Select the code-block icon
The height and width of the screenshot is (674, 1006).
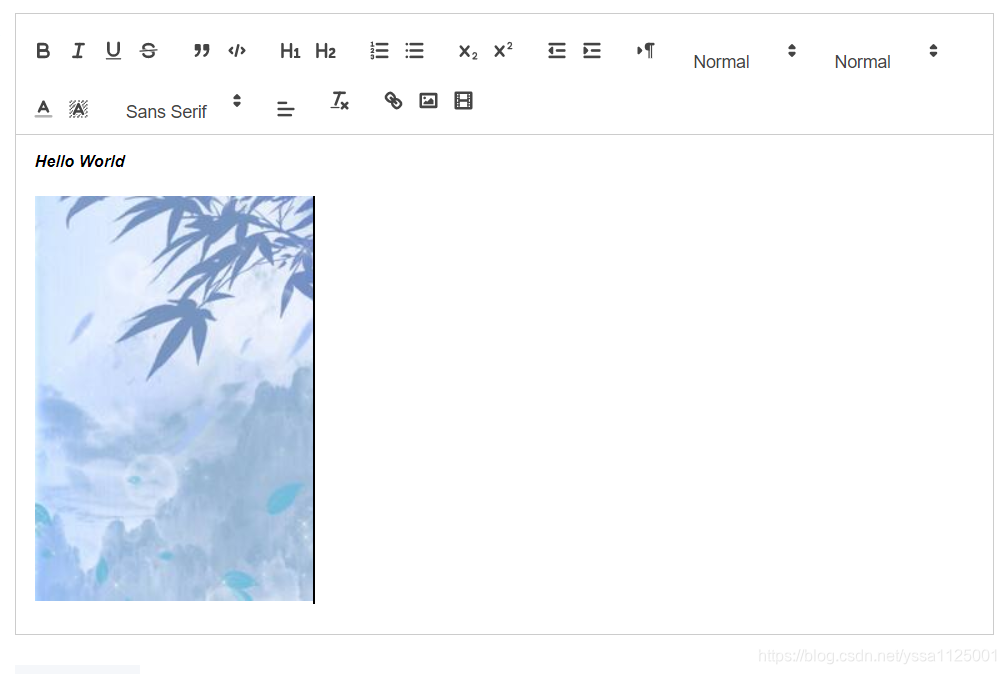237,50
